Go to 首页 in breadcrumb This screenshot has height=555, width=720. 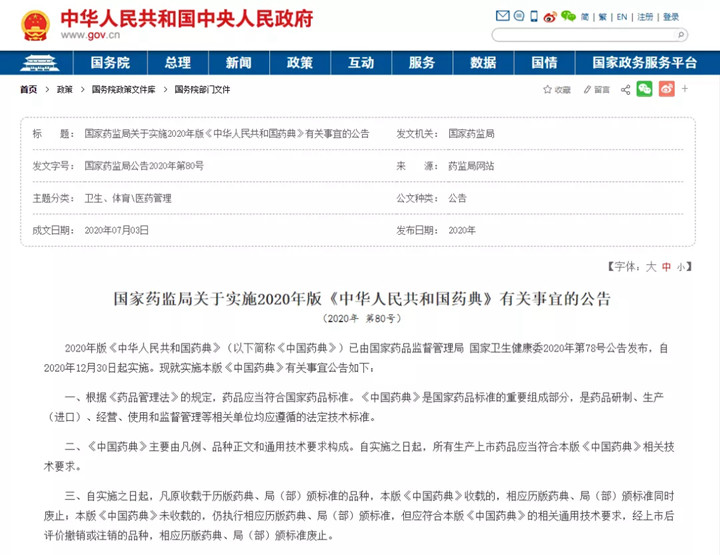[28, 90]
